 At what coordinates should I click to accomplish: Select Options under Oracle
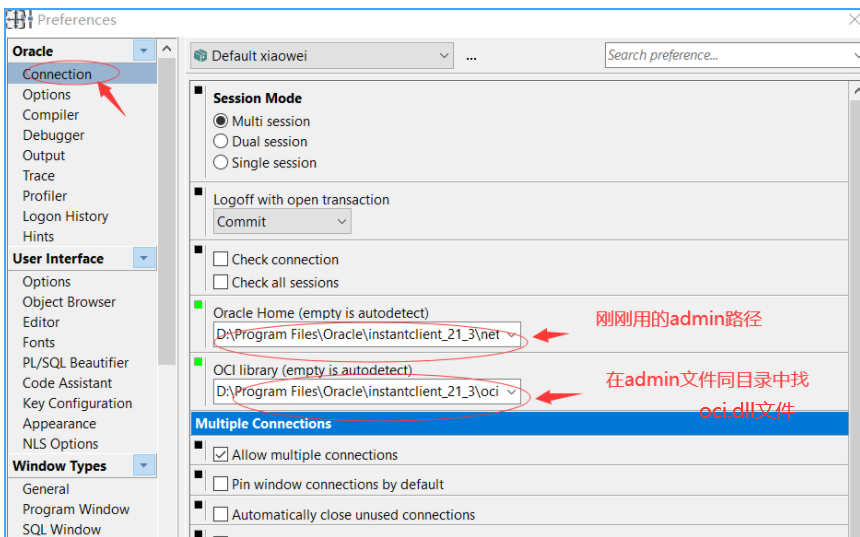pos(47,94)
